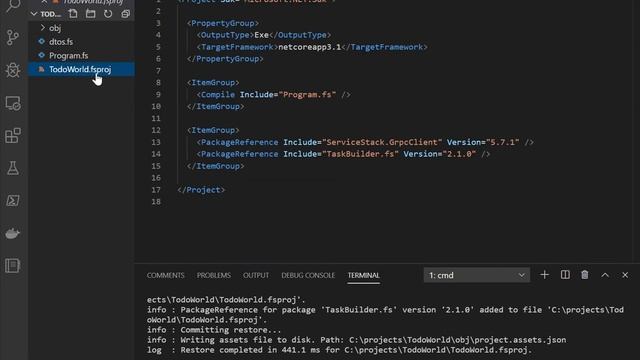Click line number 18 in gutter
The width and height of the screenshot is (640, 360).
(156, 202)
